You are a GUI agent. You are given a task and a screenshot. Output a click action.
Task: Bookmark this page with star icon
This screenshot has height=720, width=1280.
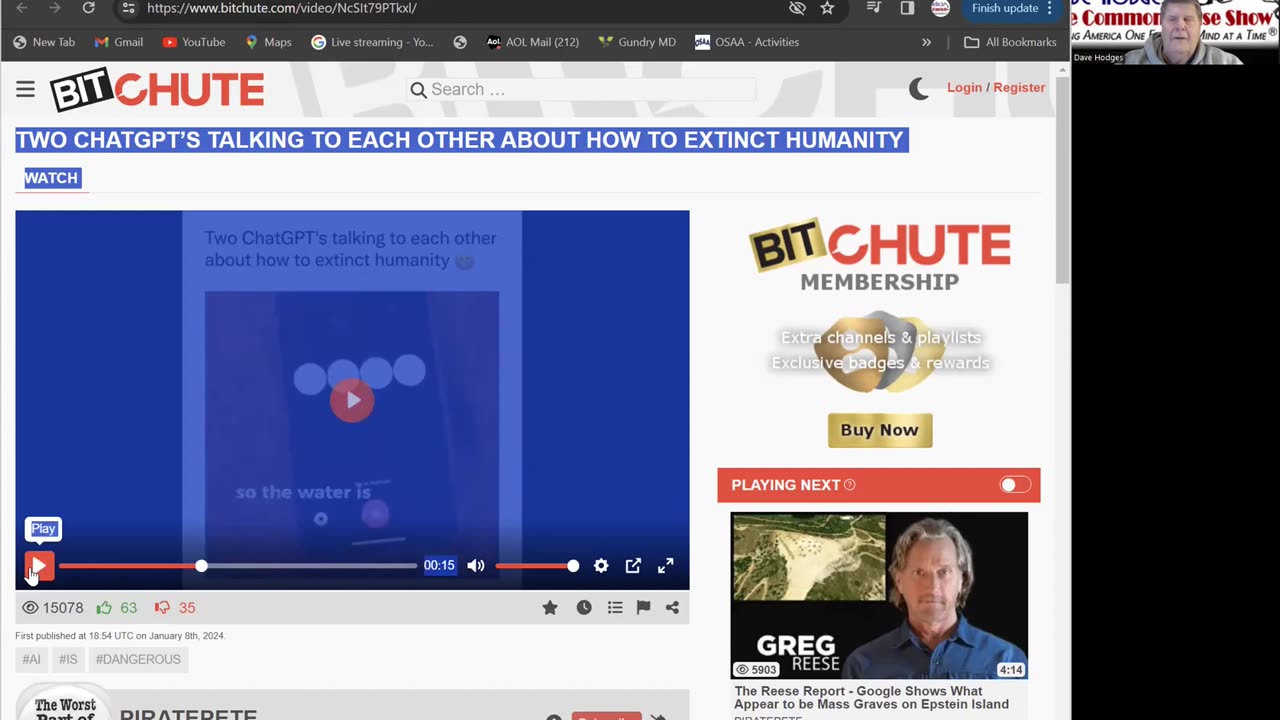[827, 8]
